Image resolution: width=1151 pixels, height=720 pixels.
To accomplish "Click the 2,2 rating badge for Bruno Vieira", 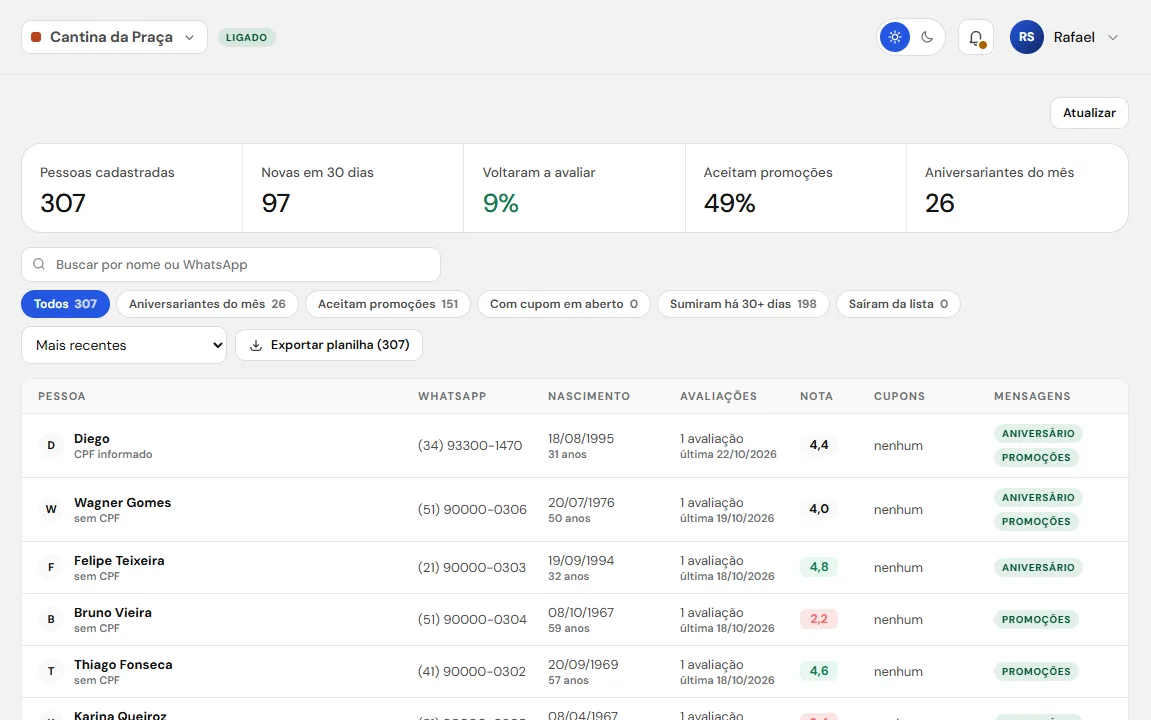I will pos(818,619).
